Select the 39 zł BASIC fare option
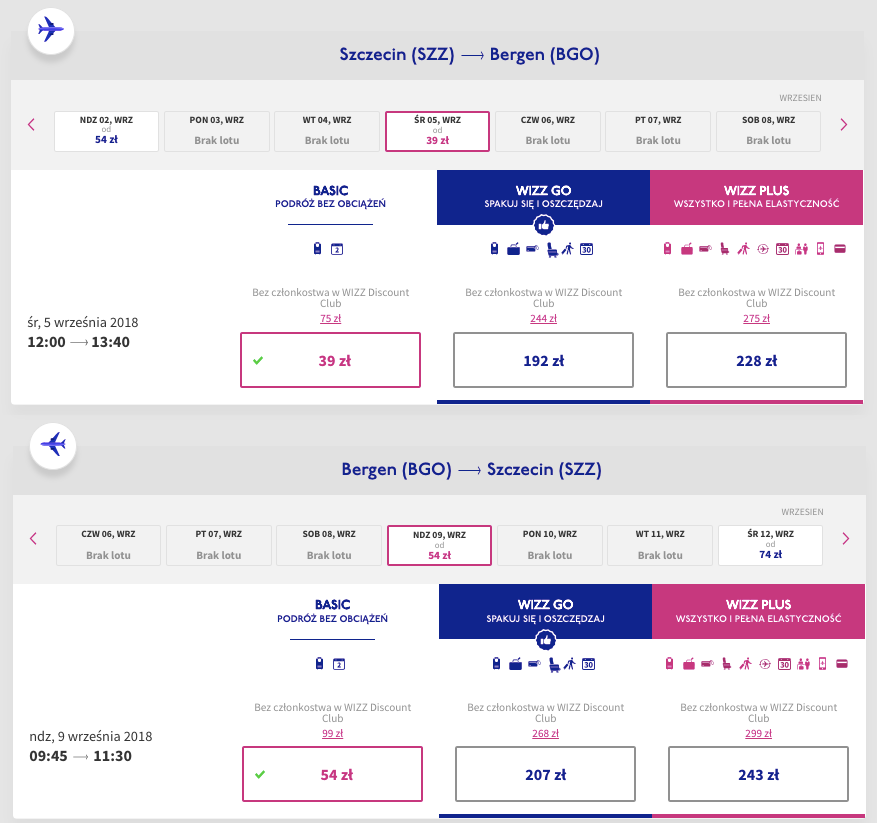Image resolution: width=877 pixels, height=824 pixels. coord(330,360)
